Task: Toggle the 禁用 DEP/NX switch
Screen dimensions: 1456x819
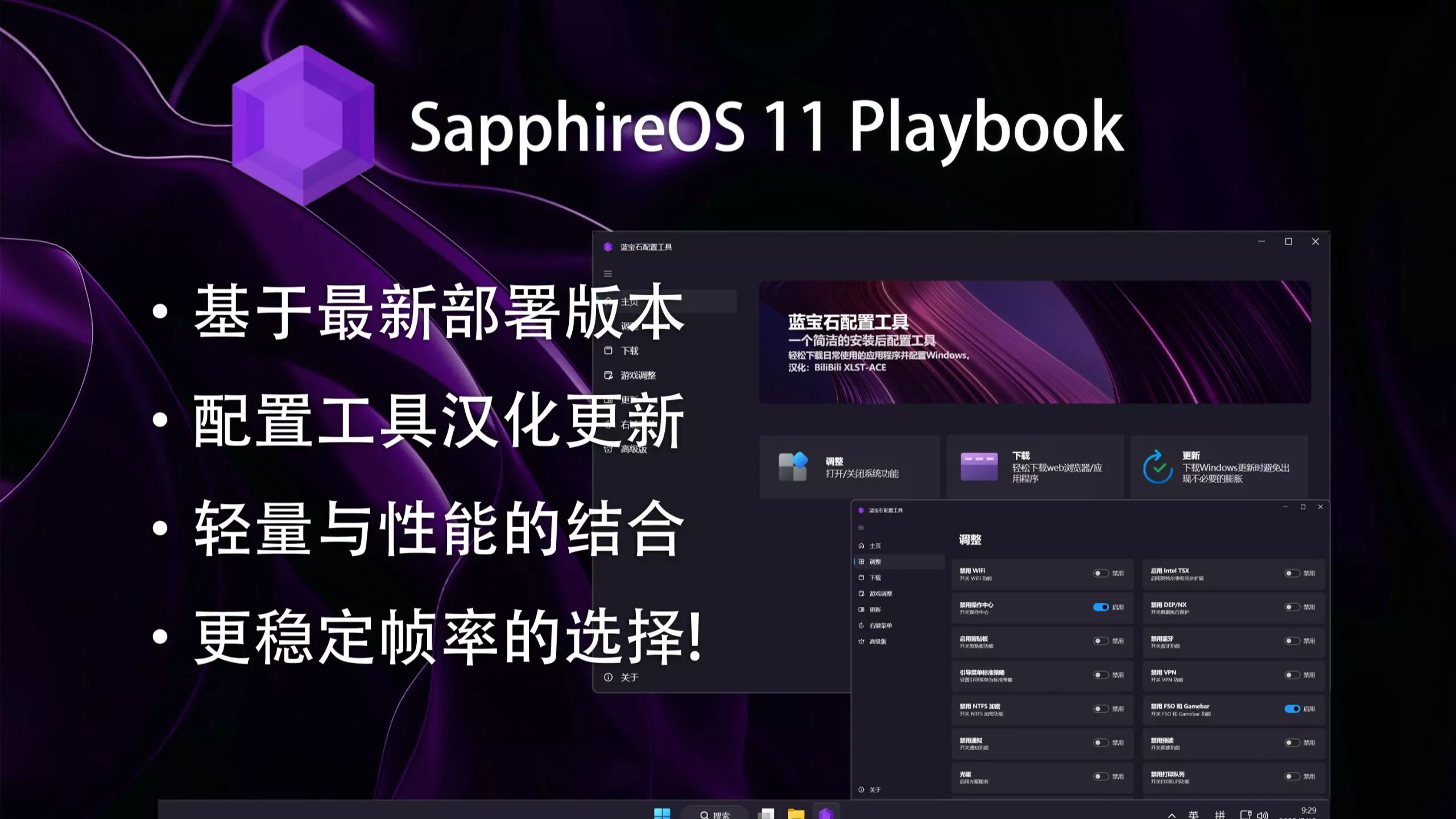Action: [x=1292, y=607]
